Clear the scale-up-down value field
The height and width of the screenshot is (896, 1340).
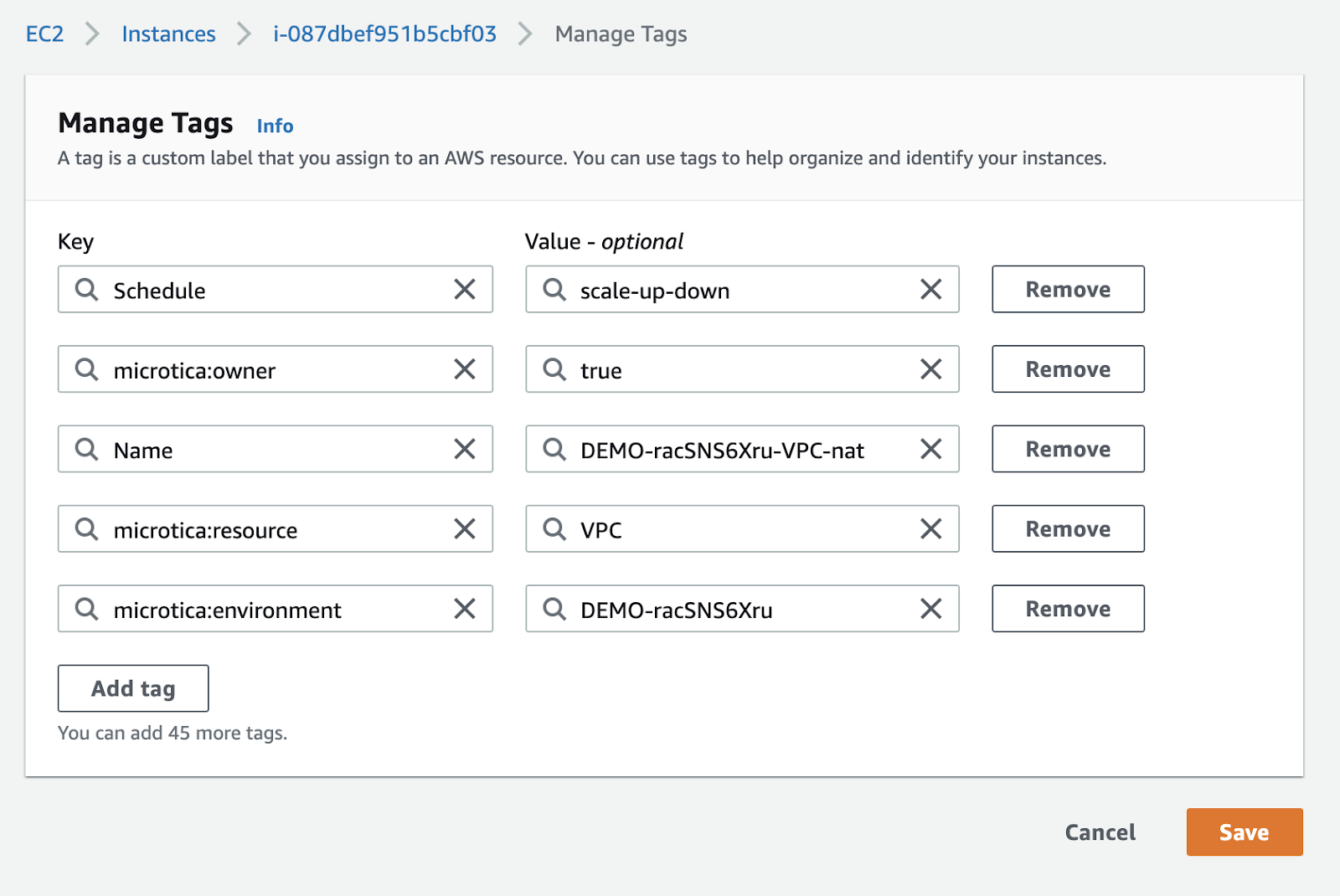tap(930, 290)
